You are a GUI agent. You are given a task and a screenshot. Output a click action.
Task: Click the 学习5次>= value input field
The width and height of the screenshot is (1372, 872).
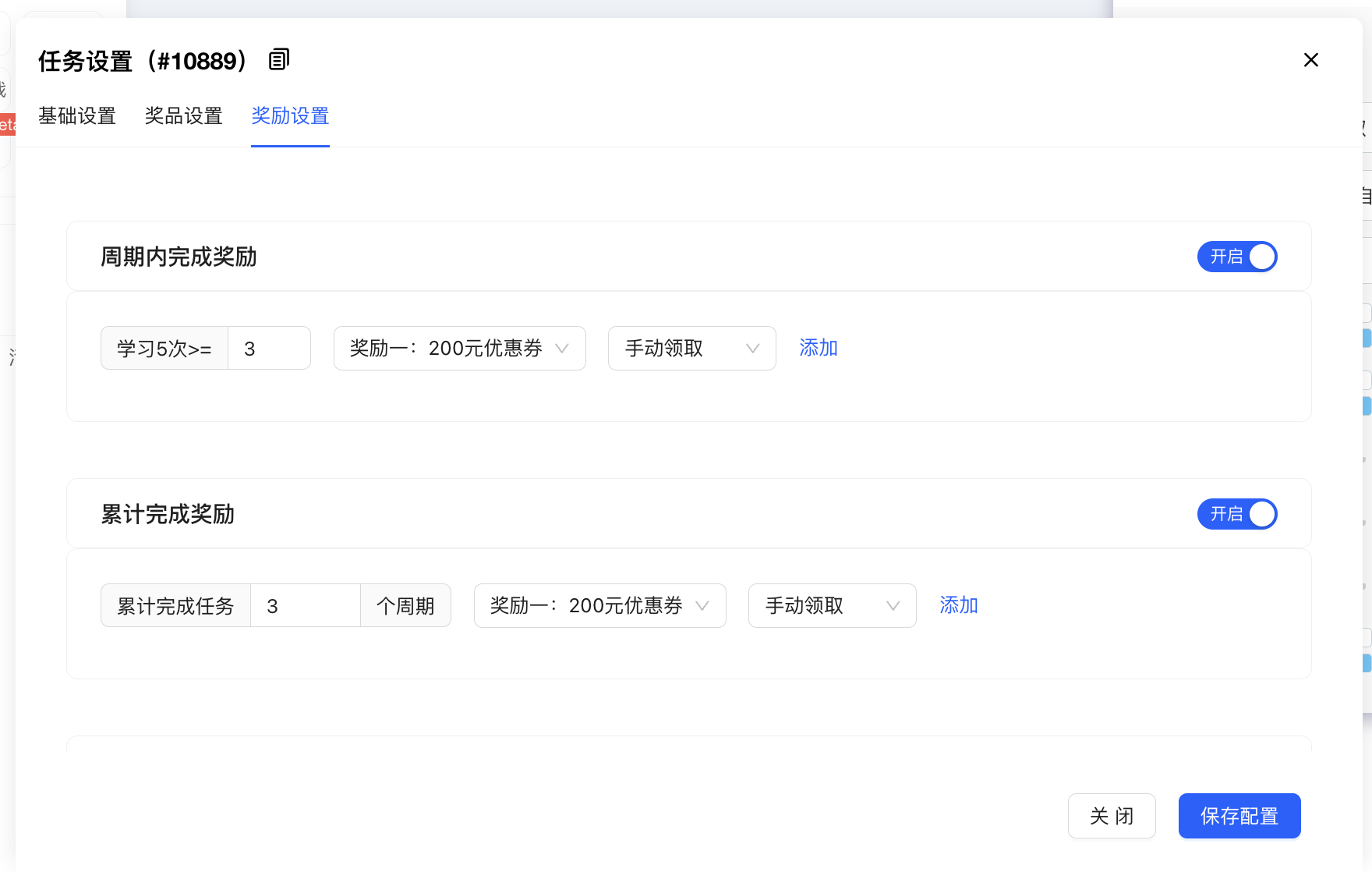pos(269,349)
